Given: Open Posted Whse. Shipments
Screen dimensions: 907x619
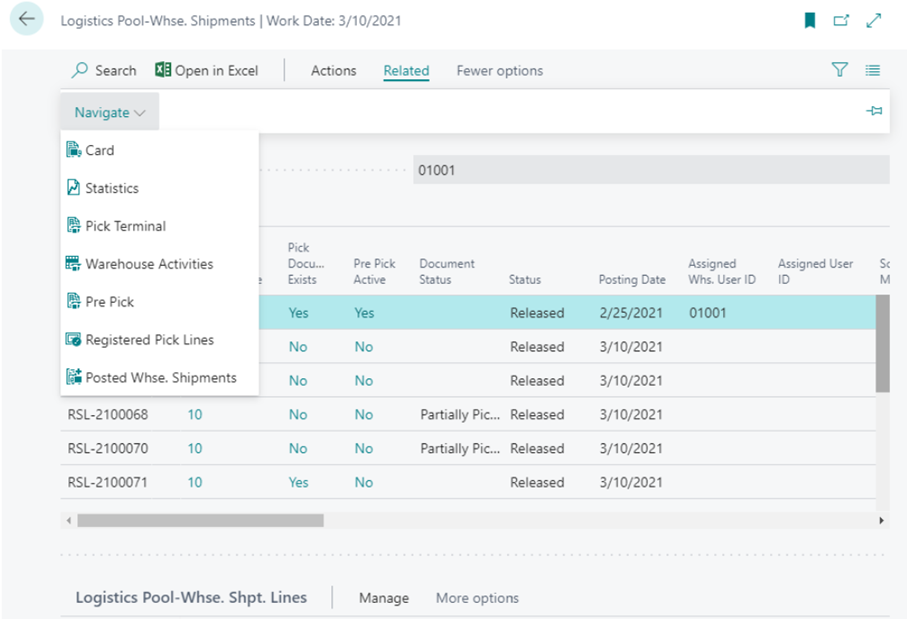Looking at the screenshot, I should 160,378.
